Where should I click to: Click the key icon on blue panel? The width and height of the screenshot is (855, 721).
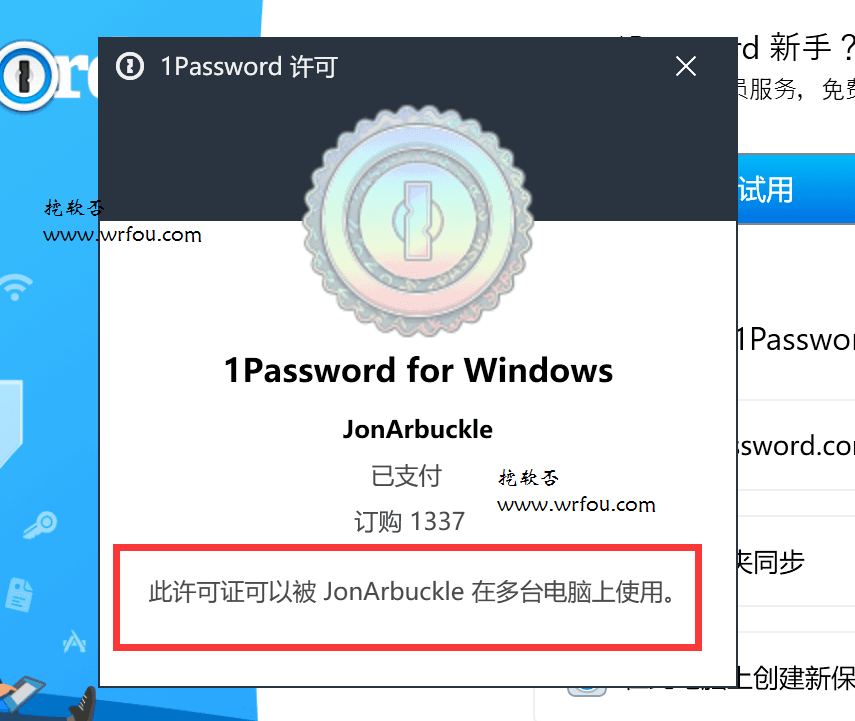tap(40, 525)
